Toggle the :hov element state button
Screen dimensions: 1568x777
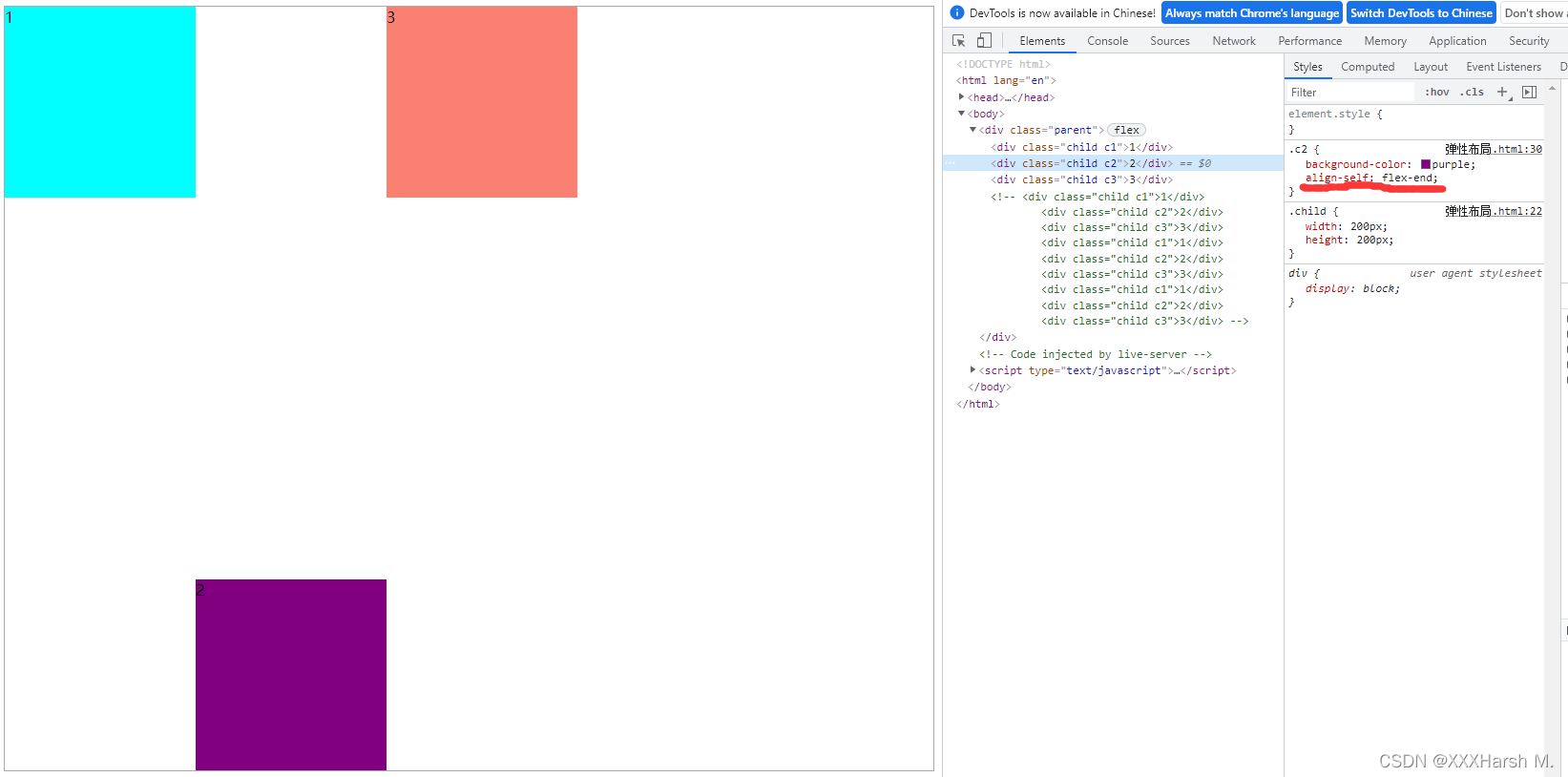[1436, 93]
